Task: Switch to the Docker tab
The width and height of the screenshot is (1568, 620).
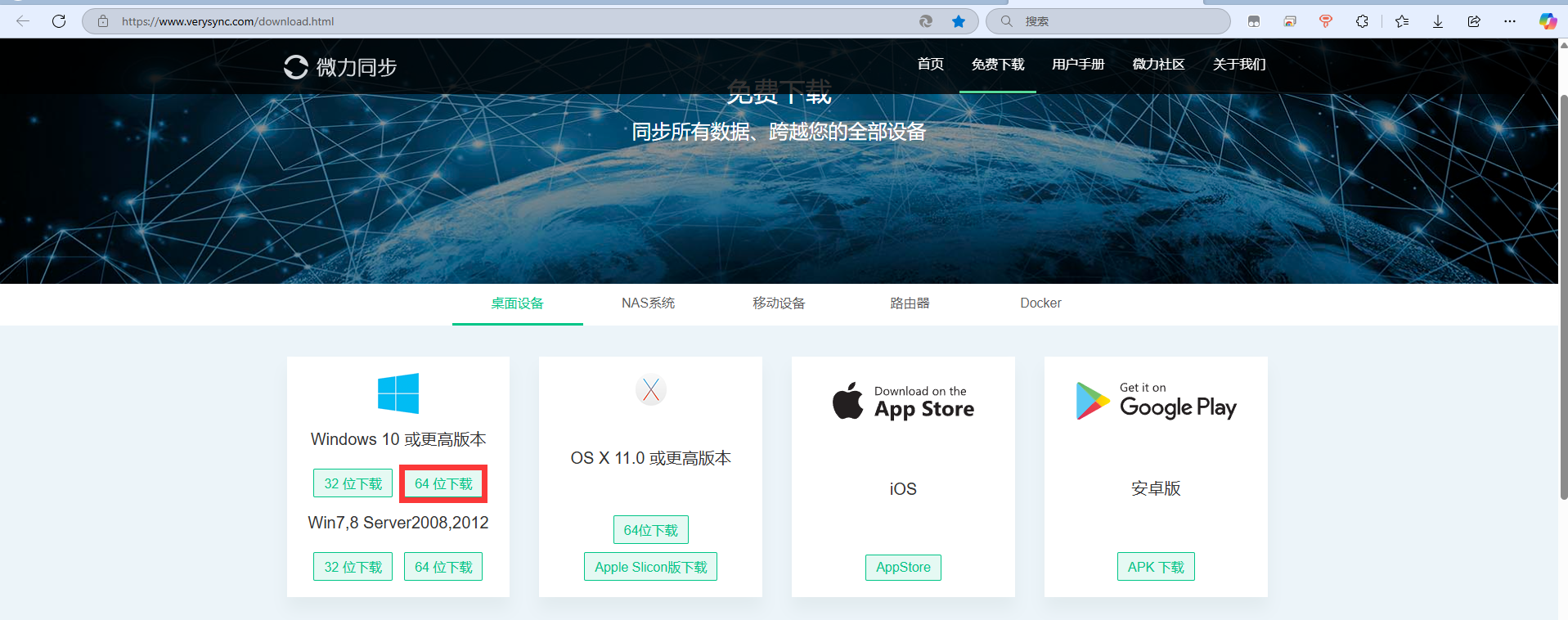Action: 1040,303
